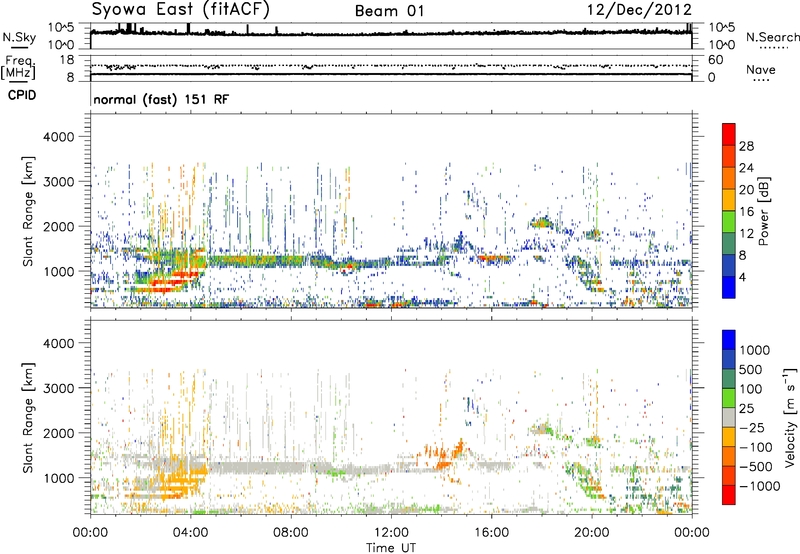Click the '18' frequency axis tick label

coord(67,60)
